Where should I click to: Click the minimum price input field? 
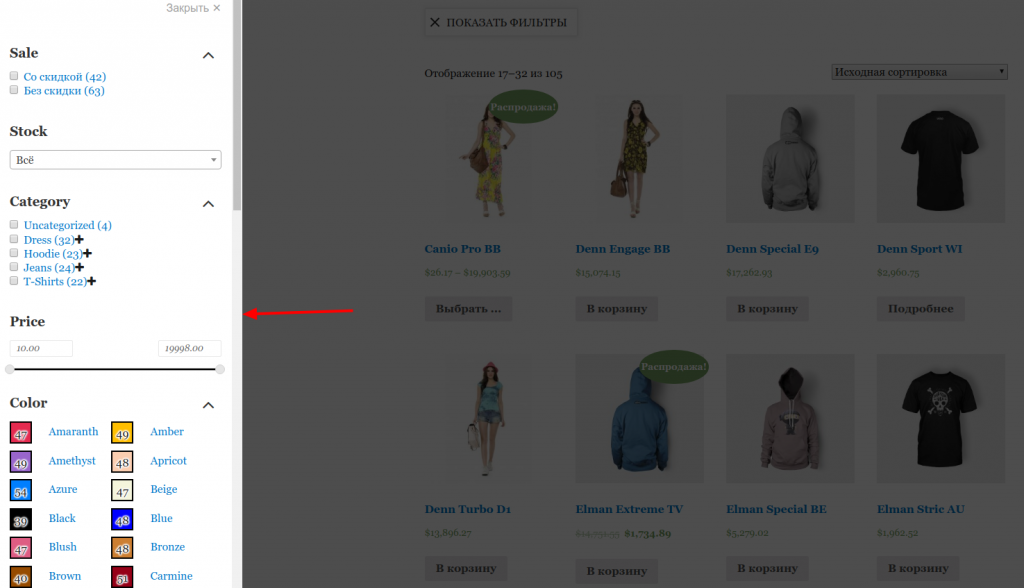click(41, 348)
